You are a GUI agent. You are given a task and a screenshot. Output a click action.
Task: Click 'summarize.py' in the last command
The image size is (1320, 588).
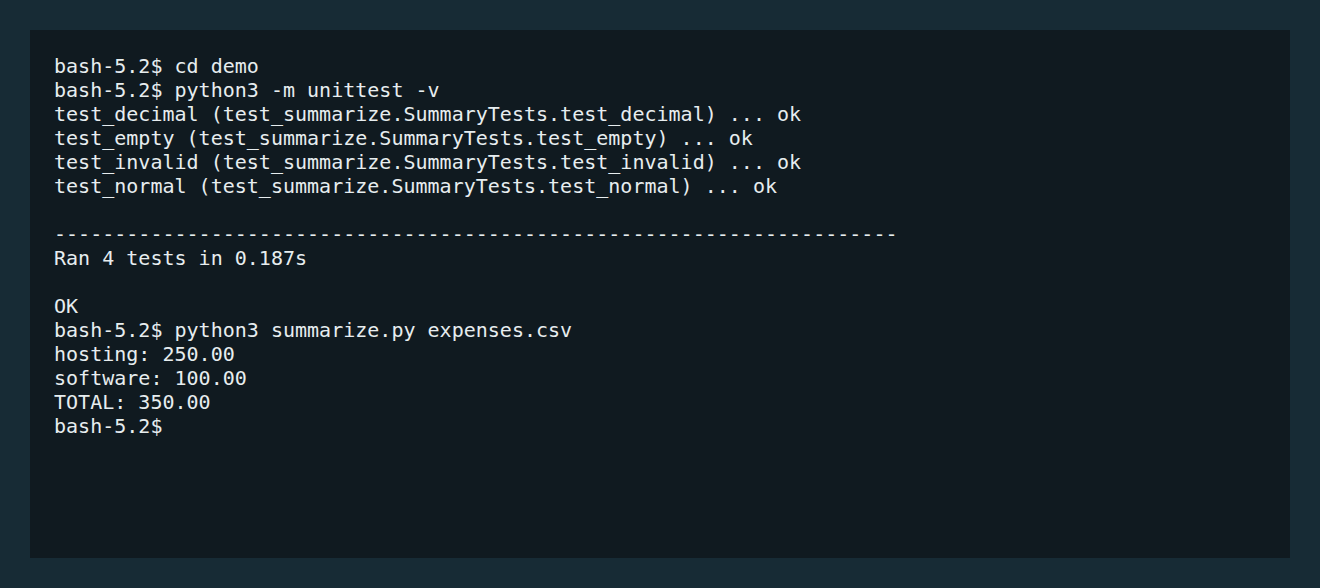343,331
